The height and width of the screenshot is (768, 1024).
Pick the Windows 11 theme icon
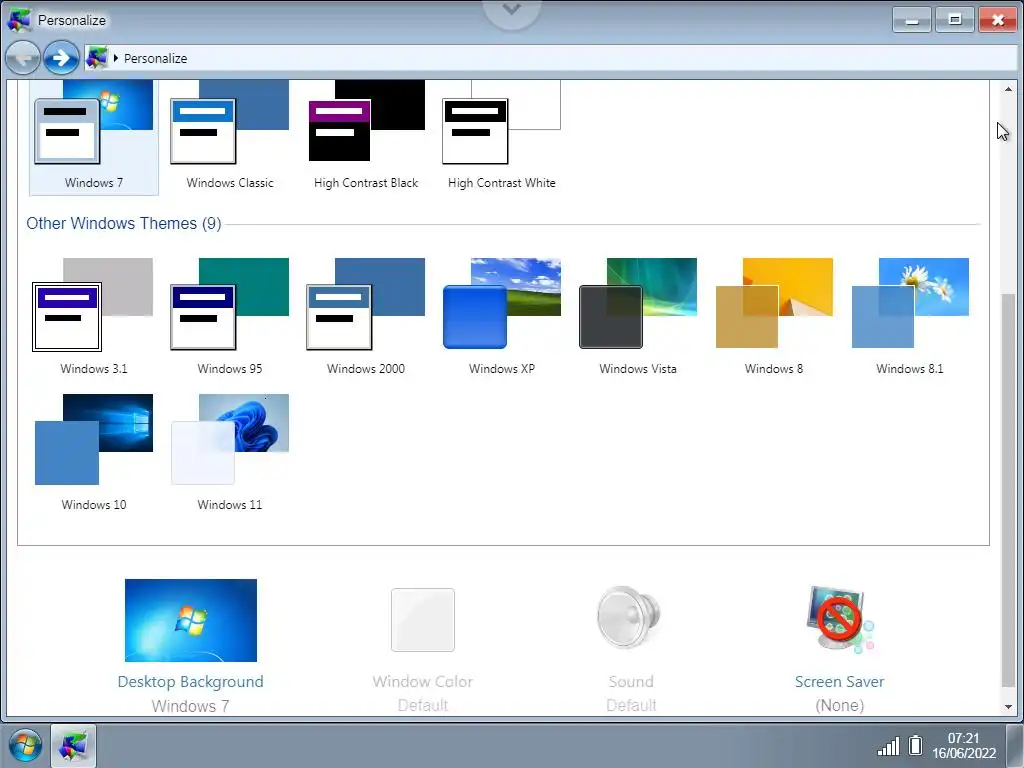(x=230, y=440)
